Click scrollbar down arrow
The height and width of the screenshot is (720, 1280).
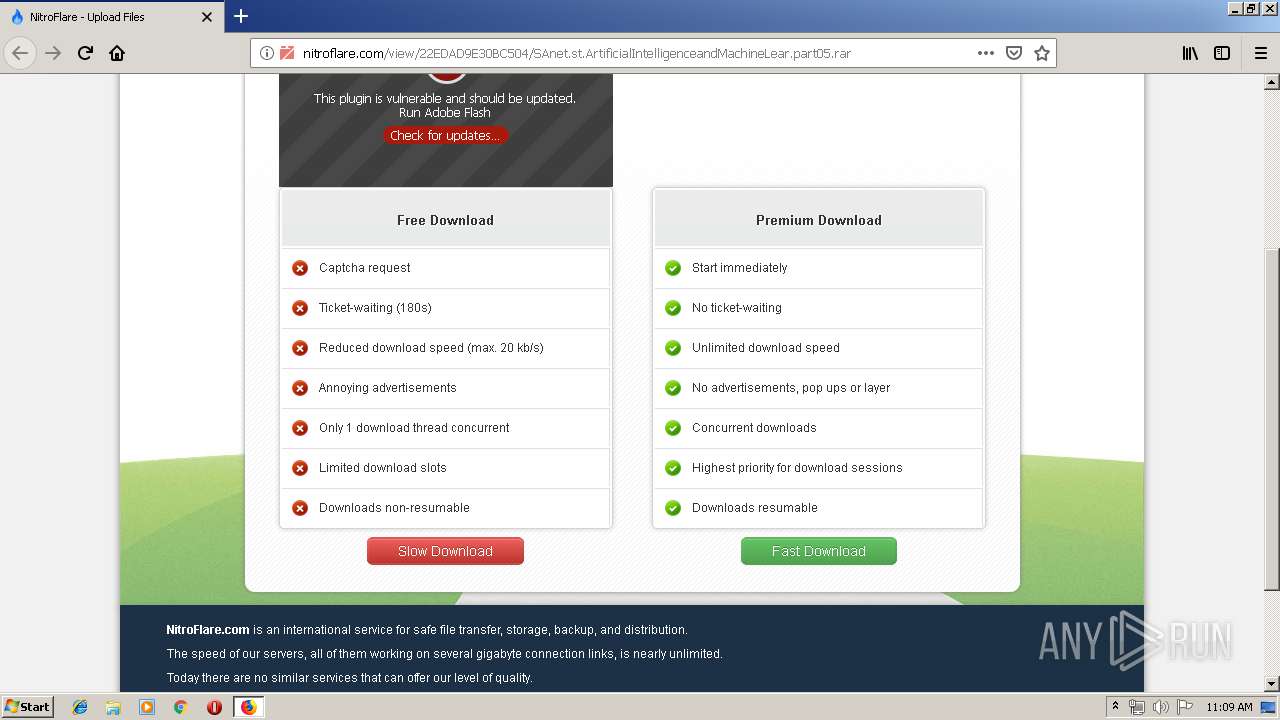(1271, 684)
